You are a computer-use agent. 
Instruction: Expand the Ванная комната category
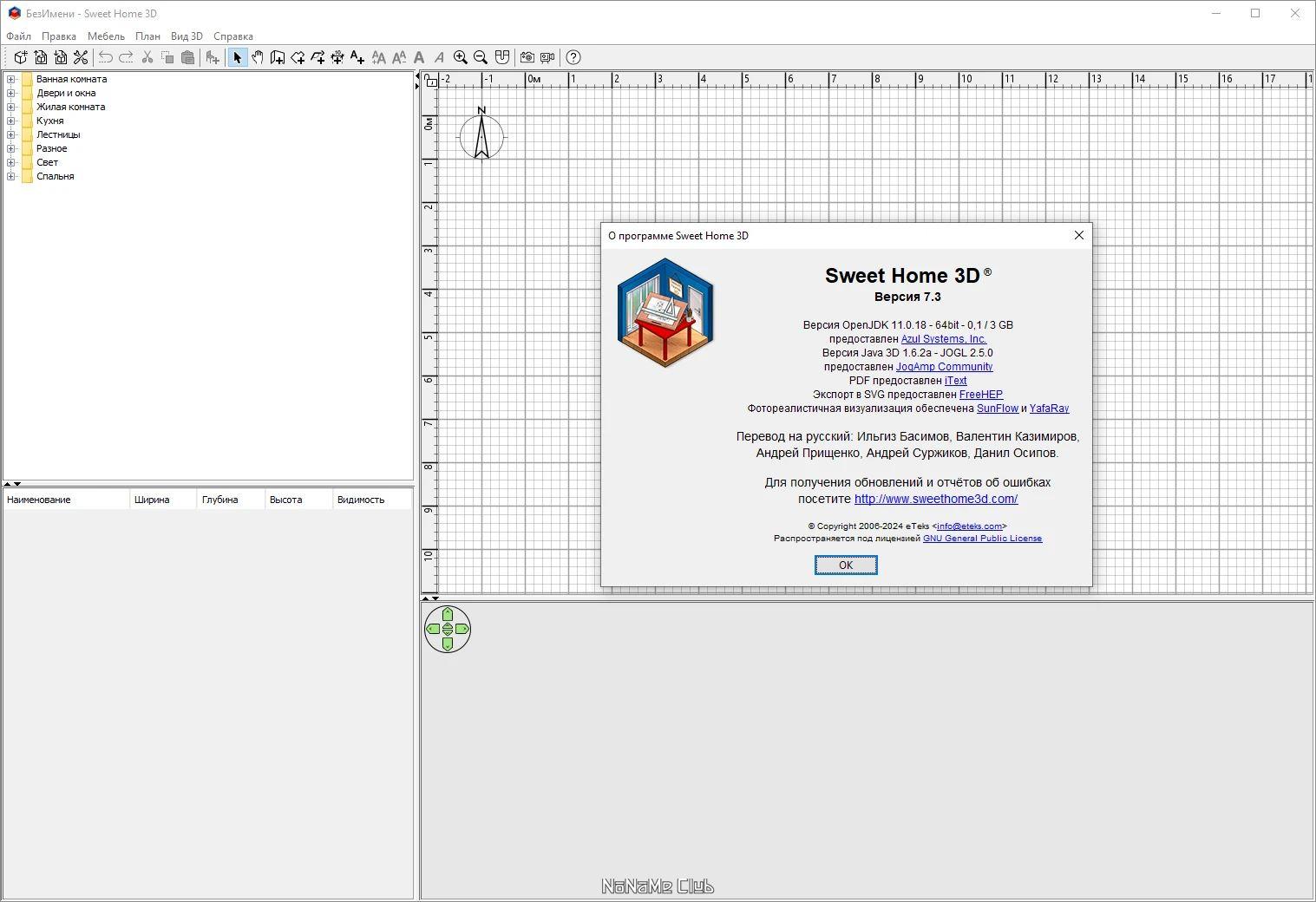(x=11, y=79)
